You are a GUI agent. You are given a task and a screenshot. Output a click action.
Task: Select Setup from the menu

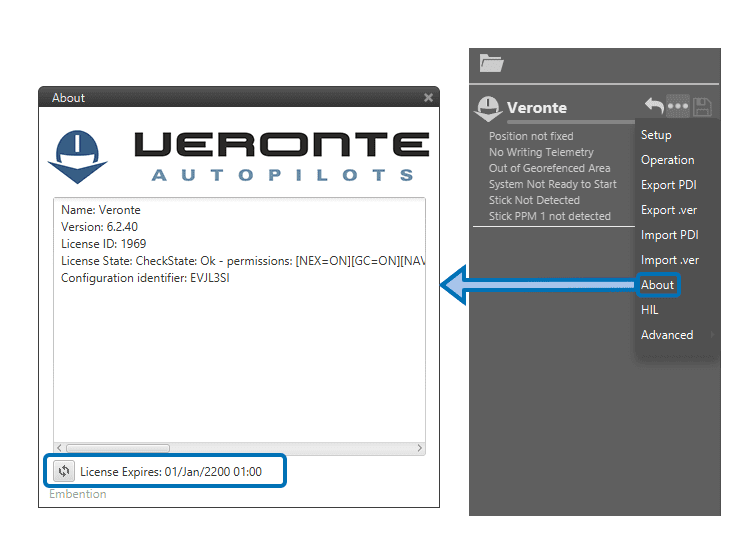click(x=656, y=135)
